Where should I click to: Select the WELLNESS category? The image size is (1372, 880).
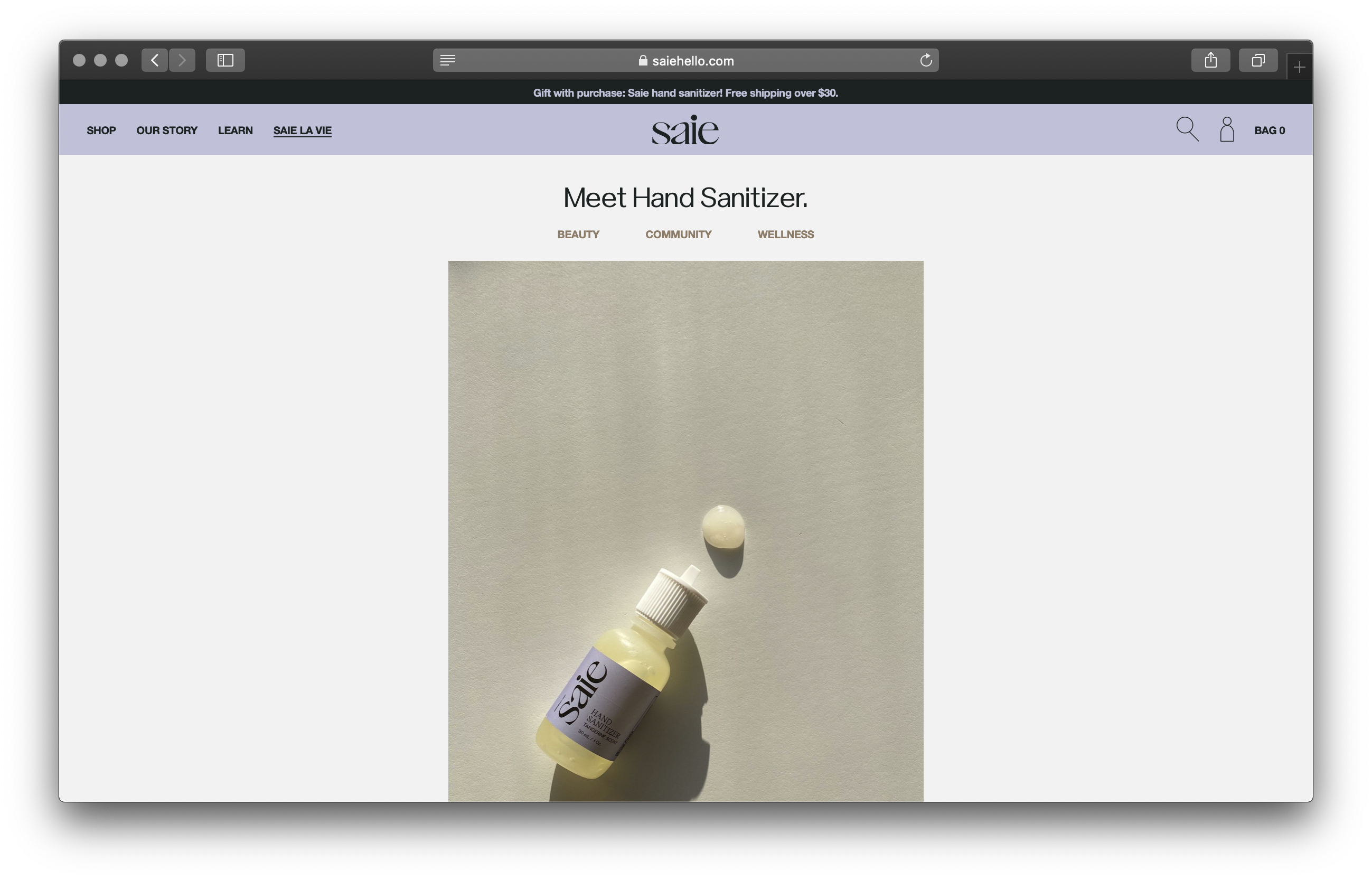point(785,235)
